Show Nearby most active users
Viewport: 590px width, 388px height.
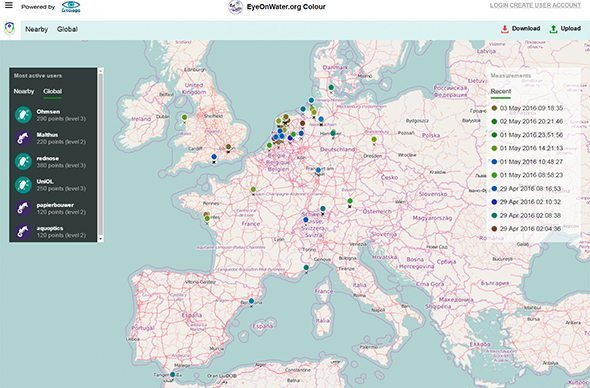point(24,91)
